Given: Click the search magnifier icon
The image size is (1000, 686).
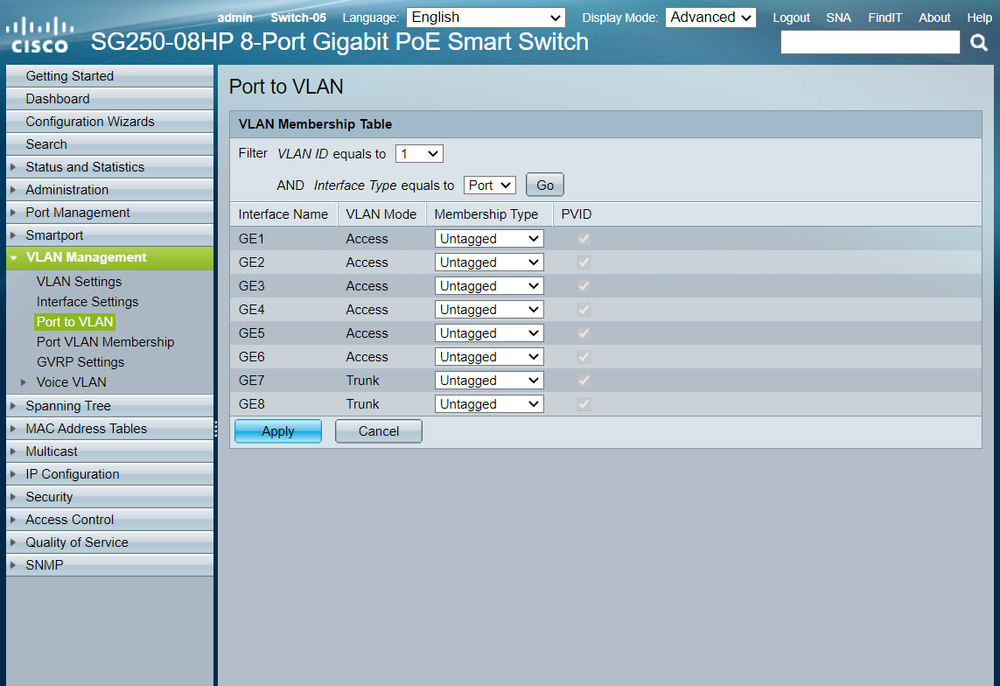Looking at the screenshot, I should (979, 43).
